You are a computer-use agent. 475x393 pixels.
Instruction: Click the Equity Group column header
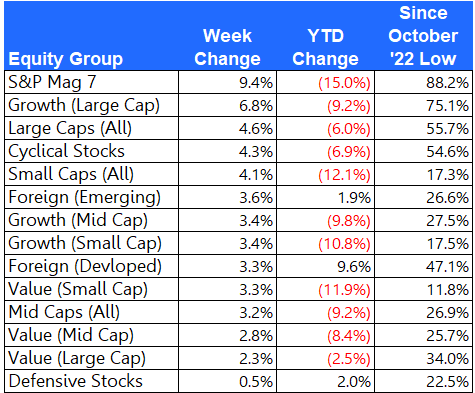(66, 59)
